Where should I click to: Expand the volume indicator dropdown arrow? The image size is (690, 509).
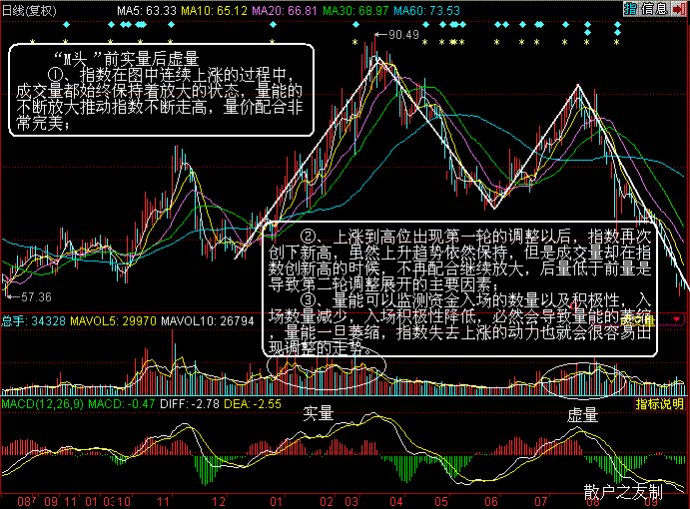point(677,319)
